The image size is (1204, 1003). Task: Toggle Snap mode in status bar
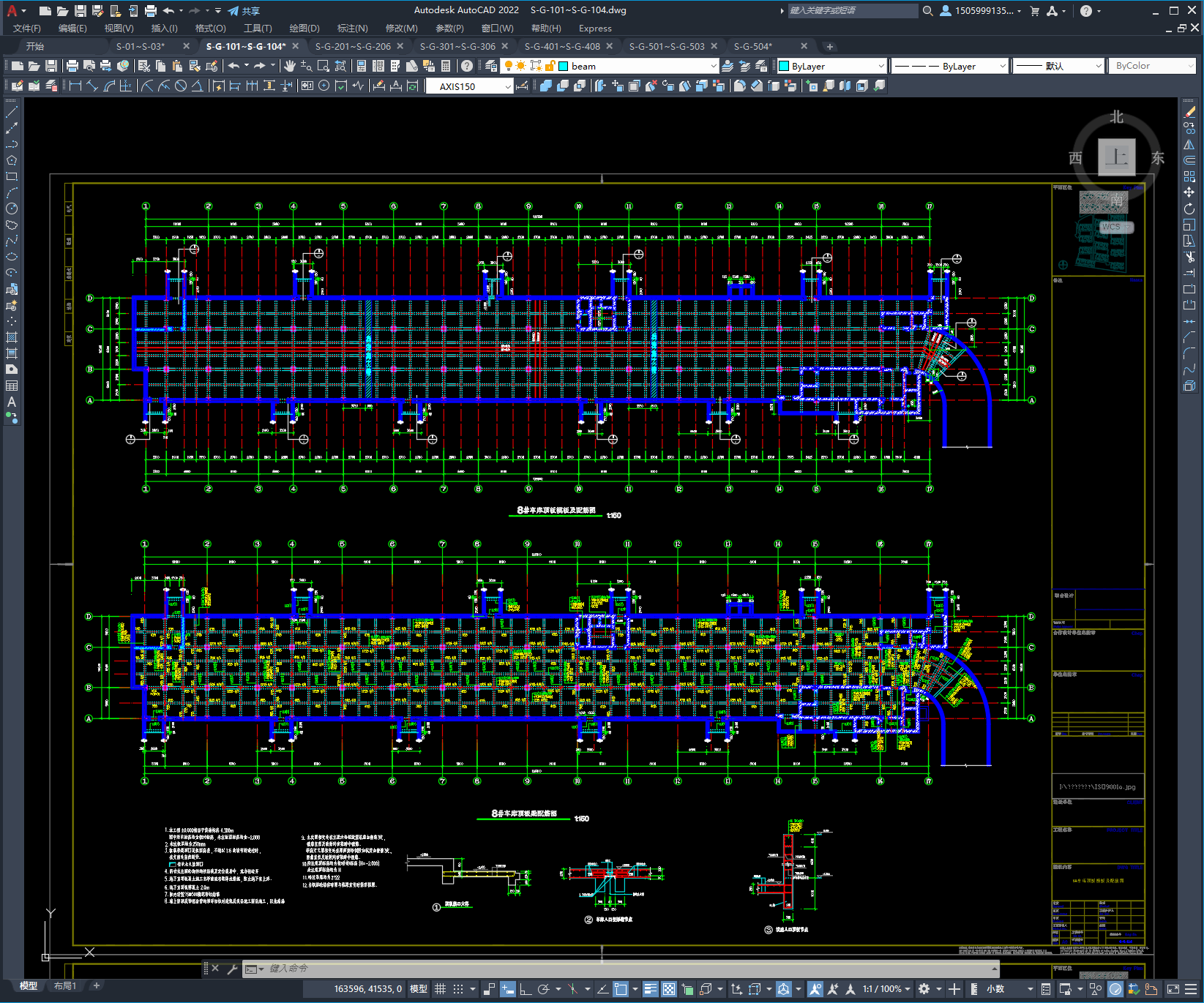point(458,989)
